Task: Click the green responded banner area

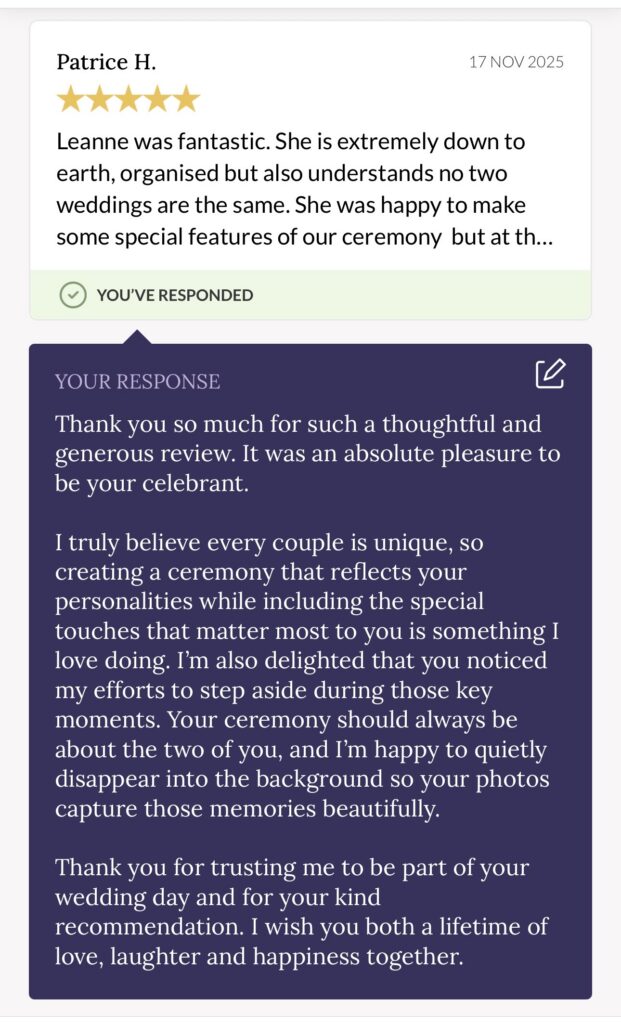Action: coord(310,295)
